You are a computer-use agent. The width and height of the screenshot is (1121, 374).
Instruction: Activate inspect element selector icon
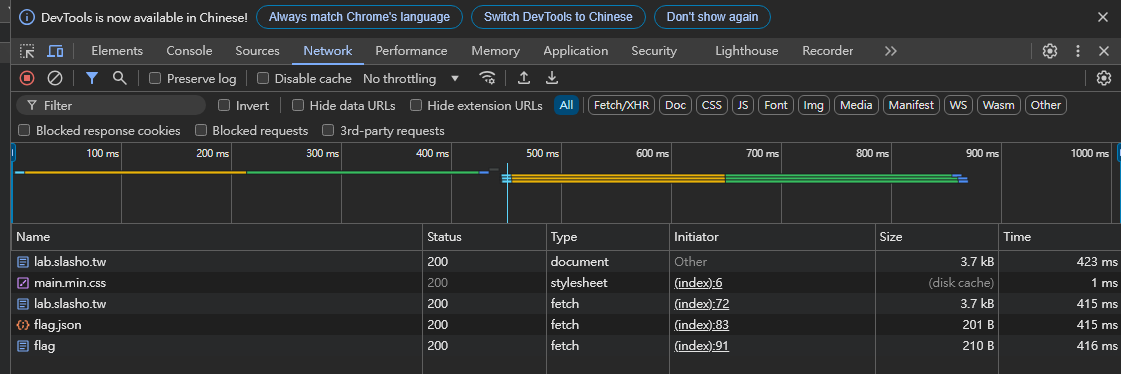pyautogui.click(x=27, y=51)
